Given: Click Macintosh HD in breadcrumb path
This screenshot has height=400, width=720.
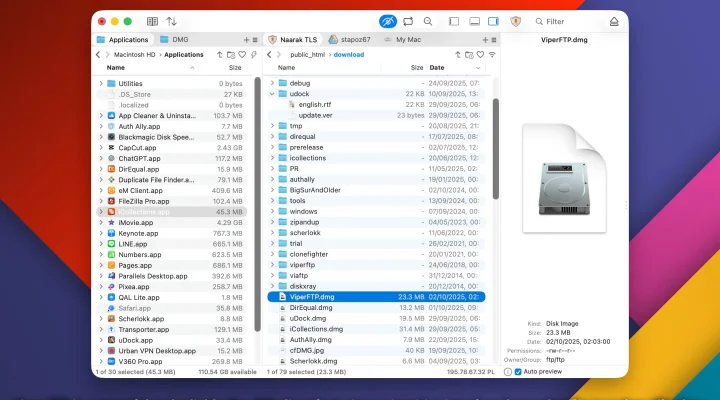Looking at the screenshot, I should (x=135, y=55).
